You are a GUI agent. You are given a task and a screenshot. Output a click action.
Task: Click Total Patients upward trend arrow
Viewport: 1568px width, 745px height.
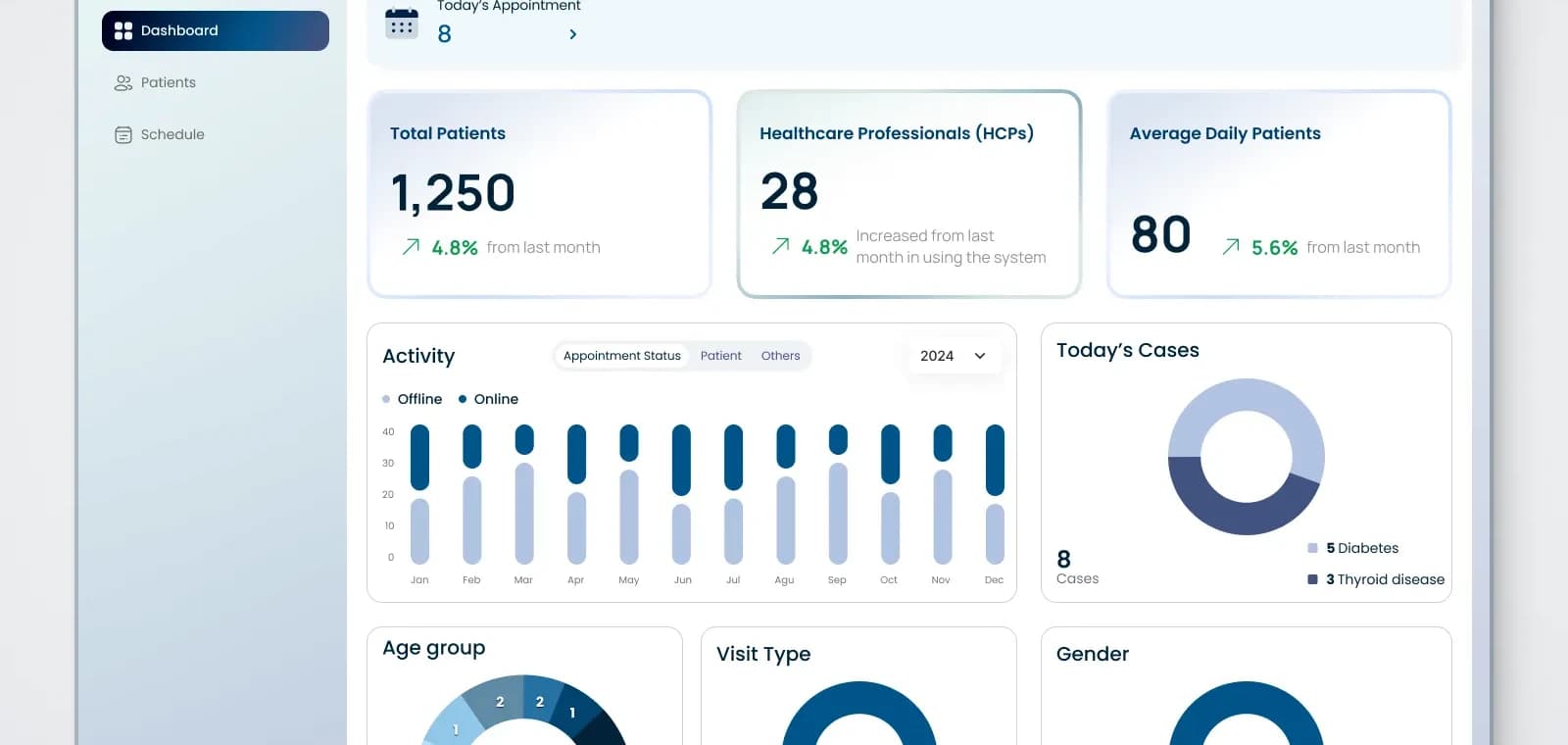(x=411, y=247)
